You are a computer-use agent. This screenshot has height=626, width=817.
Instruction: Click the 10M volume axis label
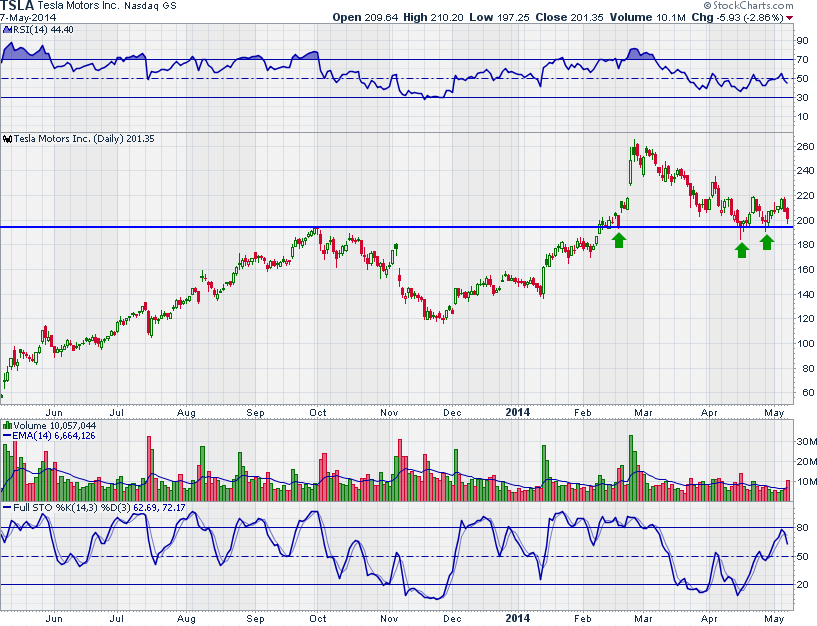pyautogui.click(x=806, y=481)
